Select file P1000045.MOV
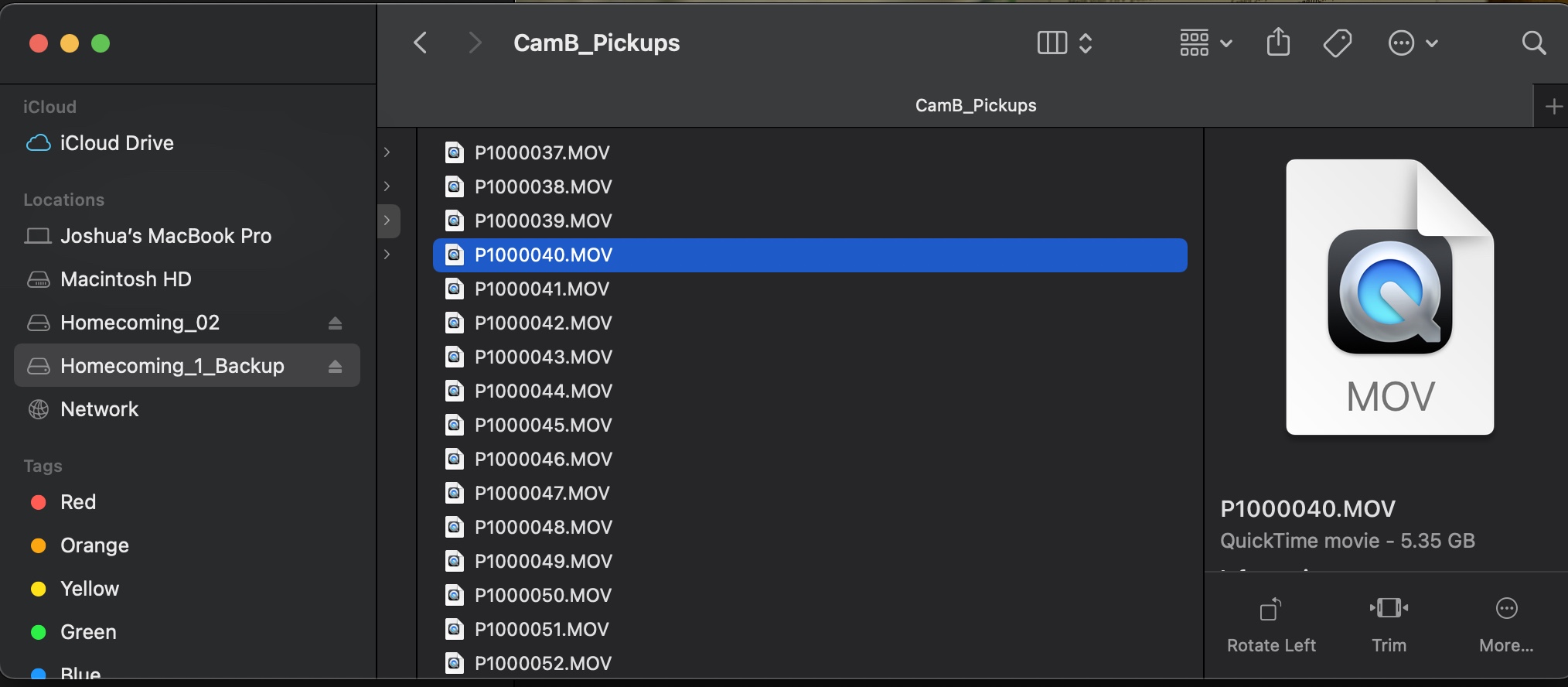Image resolution: width=1568 pixels, height=687 pixels. (810, 425)
